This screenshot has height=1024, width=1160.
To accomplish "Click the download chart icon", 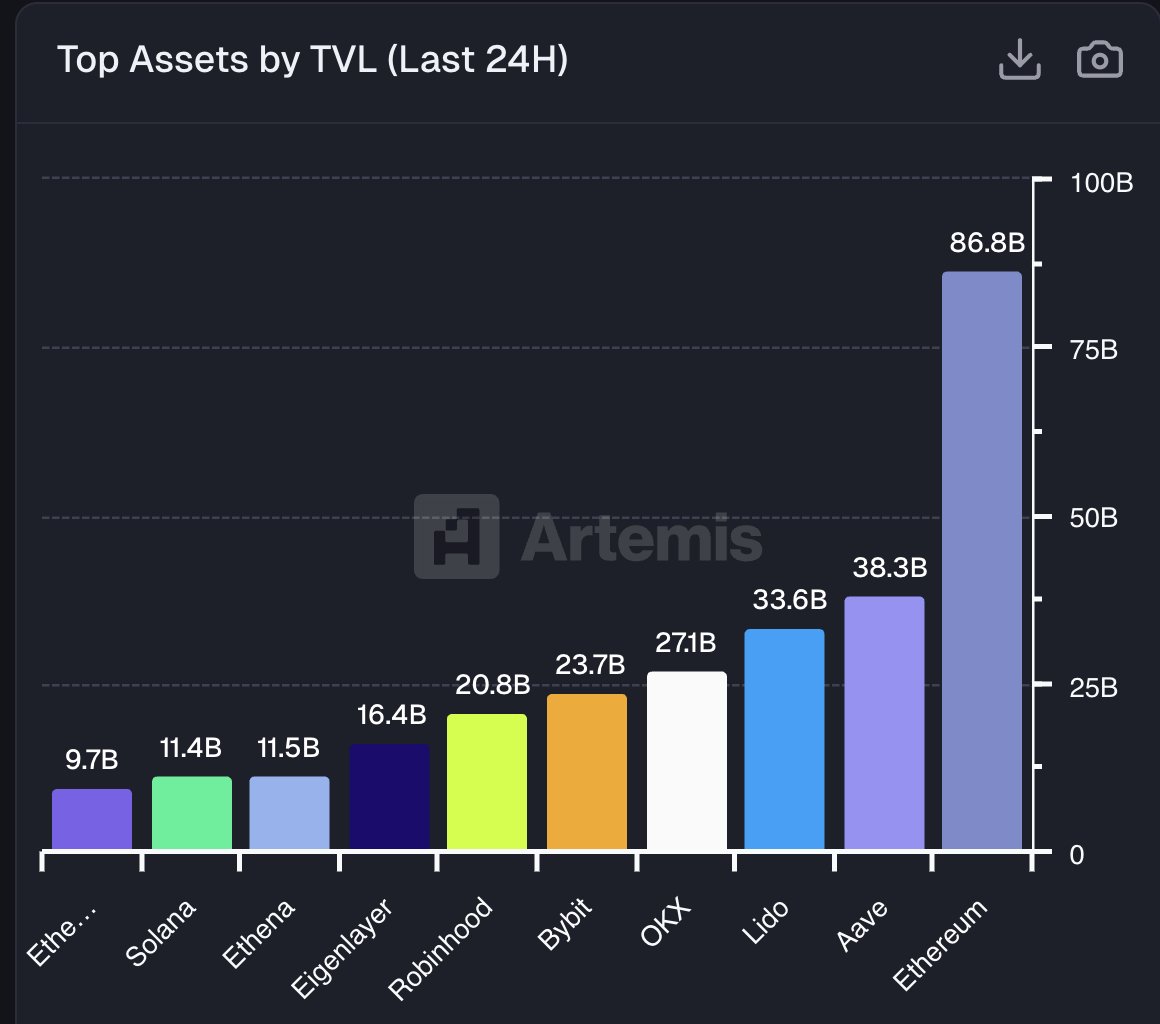I will coord(1019,62).
